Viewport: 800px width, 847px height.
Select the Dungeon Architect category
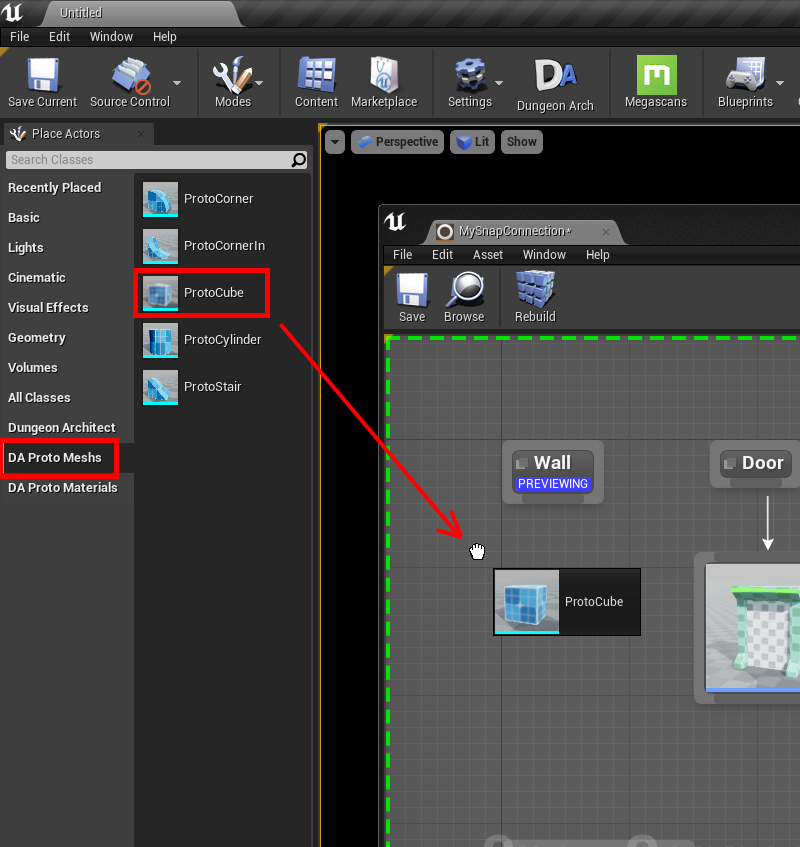tap(62, 427)
